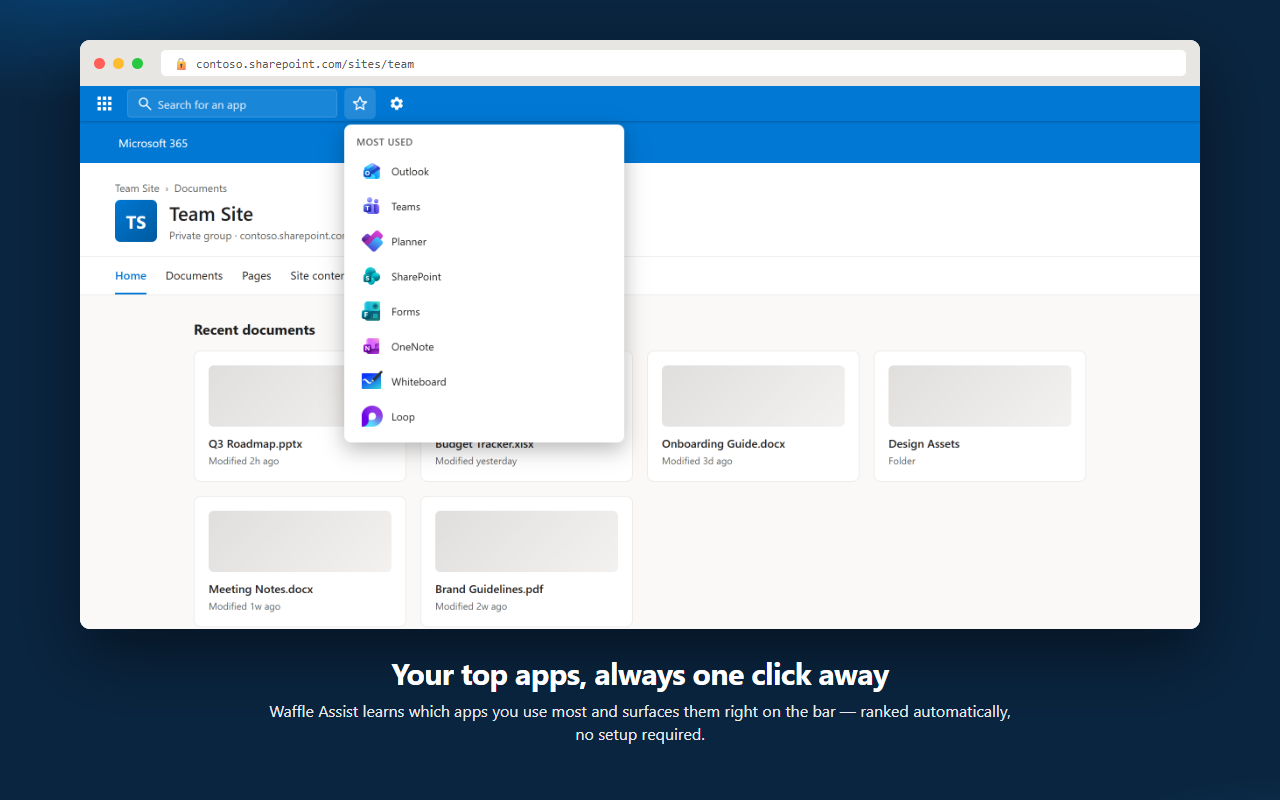Image resolution: width=1280 pixels, height=800 pixels.
Task: Open the Brand Guidelines.pdf thumbnail
Action: (x=526, y=541)
